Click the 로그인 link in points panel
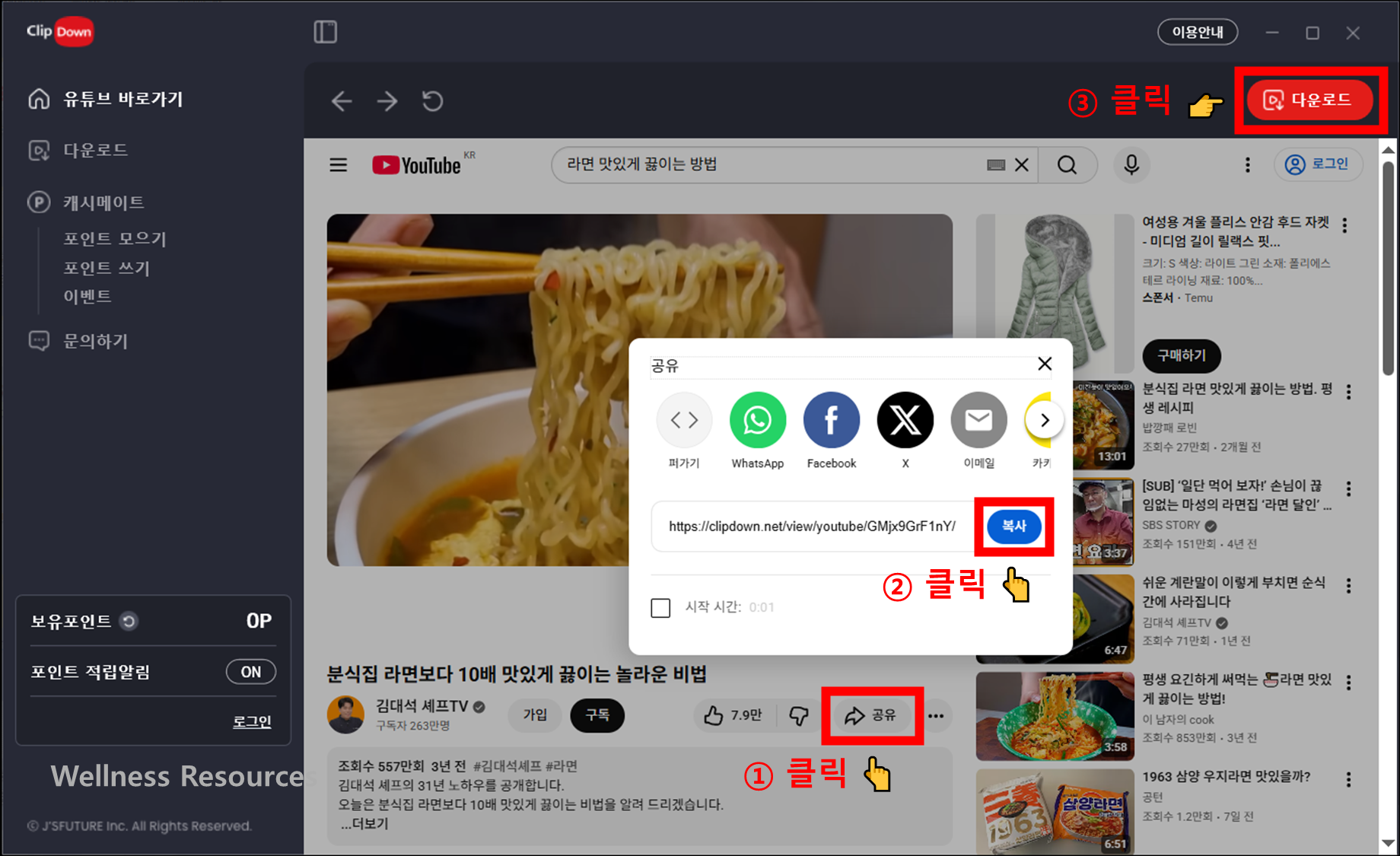Viewport: 1400px width, 856px height. click(x=252, y=721)
